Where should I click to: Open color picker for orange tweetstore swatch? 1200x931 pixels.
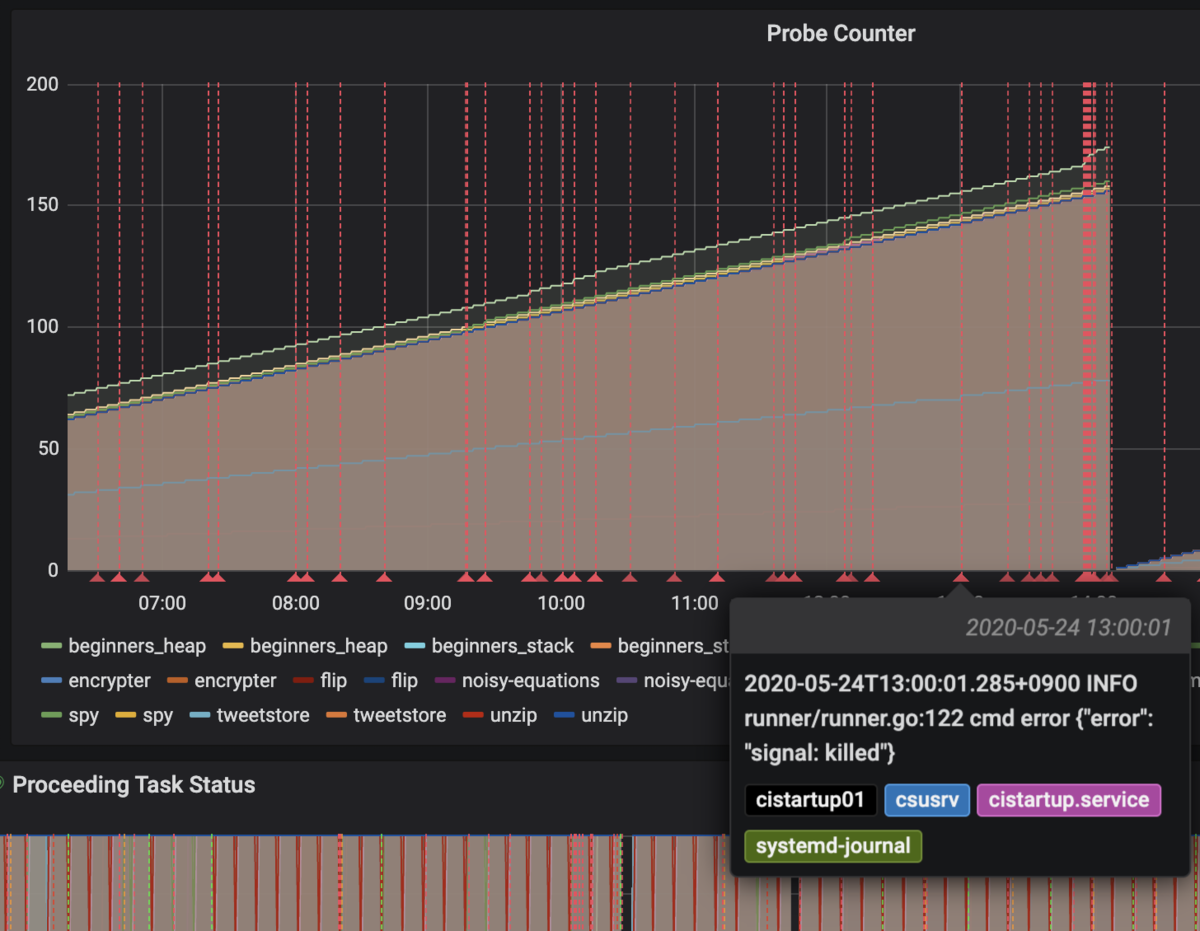click(336, 716)
